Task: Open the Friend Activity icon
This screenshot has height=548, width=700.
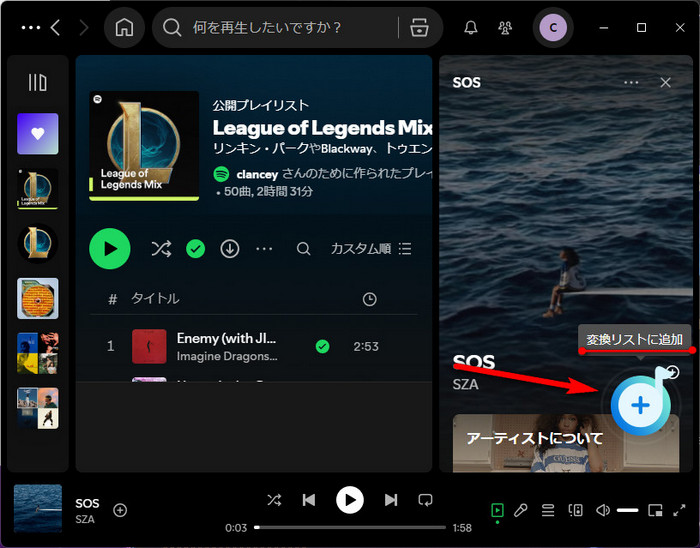Action: (x=505, y=28)
